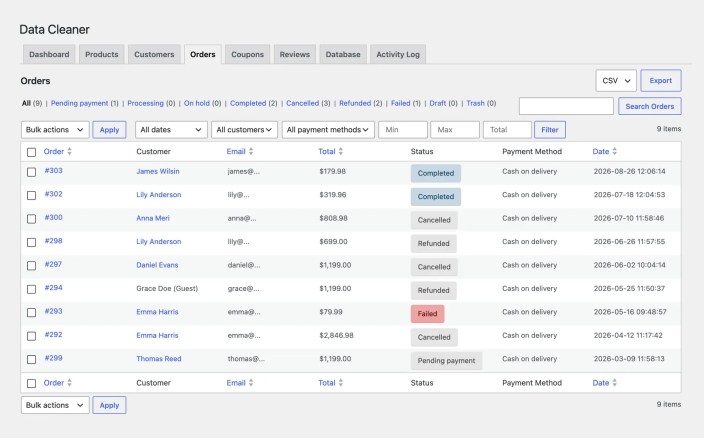Click the Search Orders button
The height and width of the screenshot is (438, 704).
650,106
